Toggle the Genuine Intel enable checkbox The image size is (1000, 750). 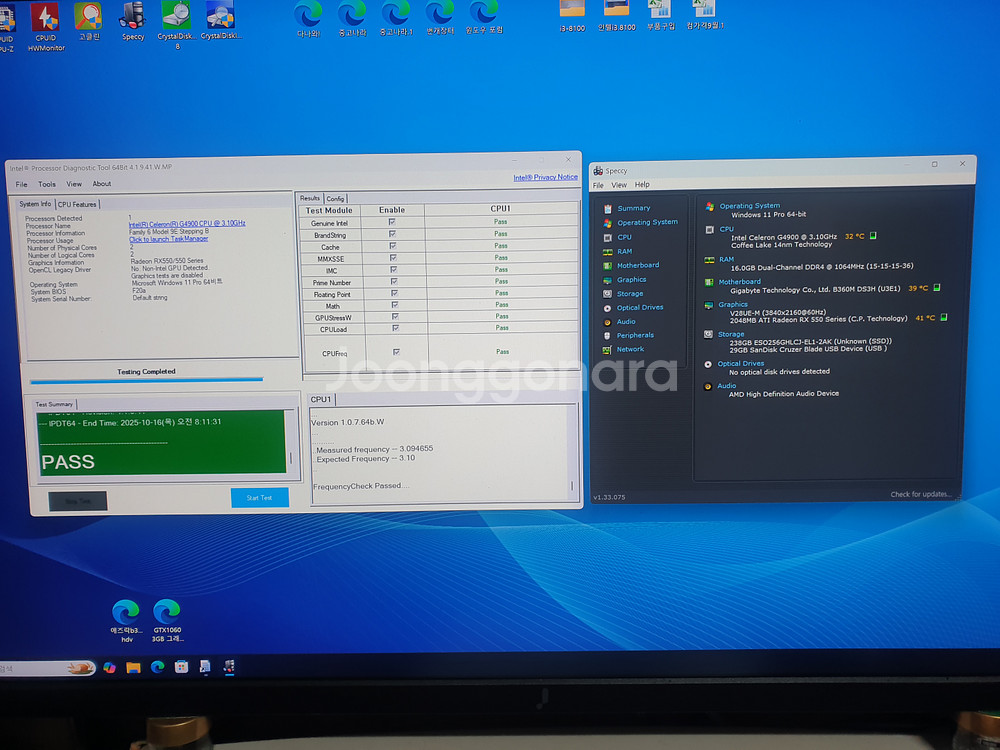click(393, 222)
